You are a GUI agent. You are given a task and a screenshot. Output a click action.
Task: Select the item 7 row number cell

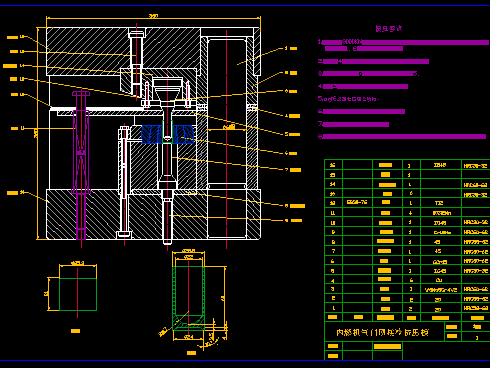coord(333,251)
